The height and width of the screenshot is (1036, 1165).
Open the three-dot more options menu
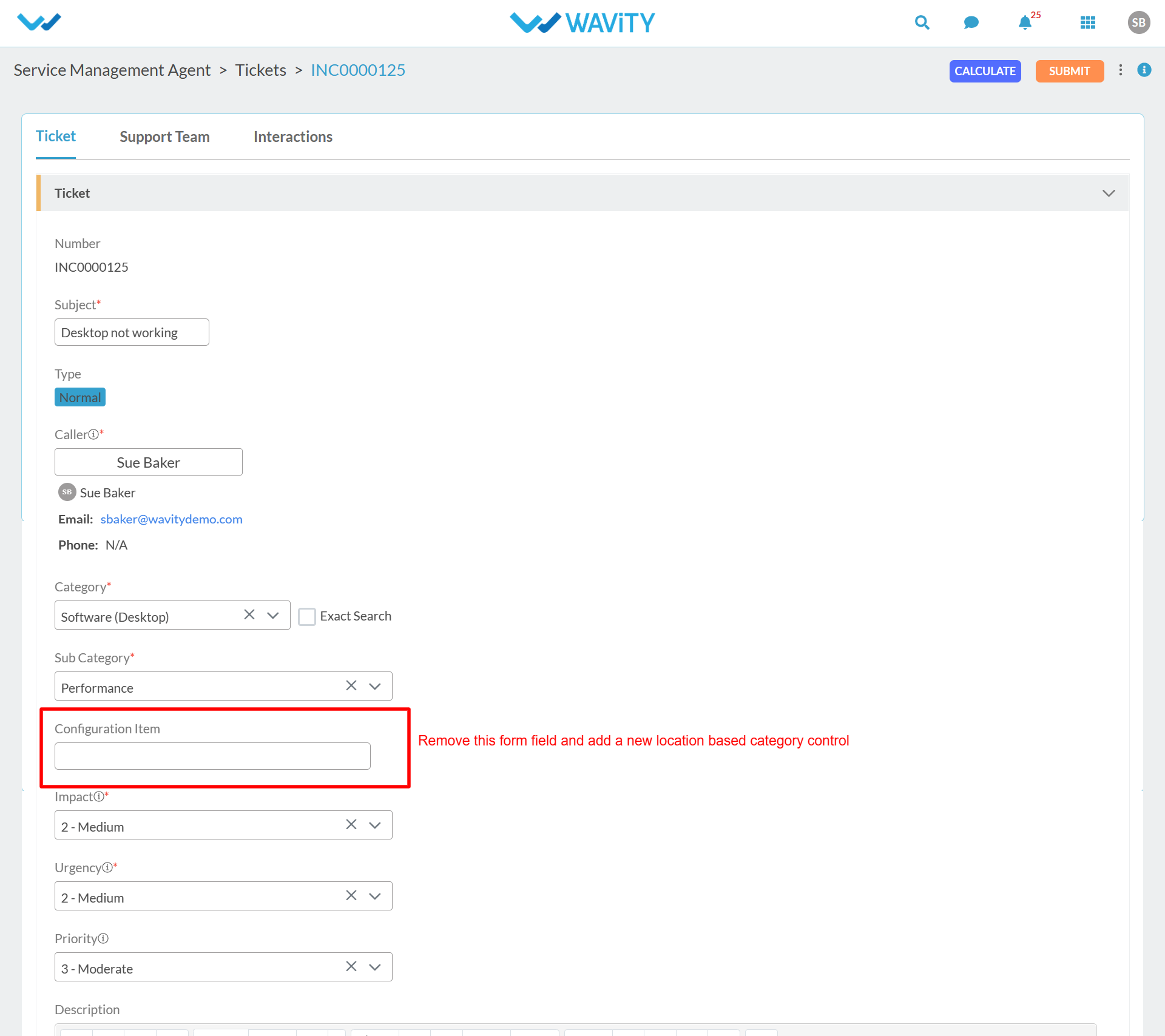pos(1121,70)
